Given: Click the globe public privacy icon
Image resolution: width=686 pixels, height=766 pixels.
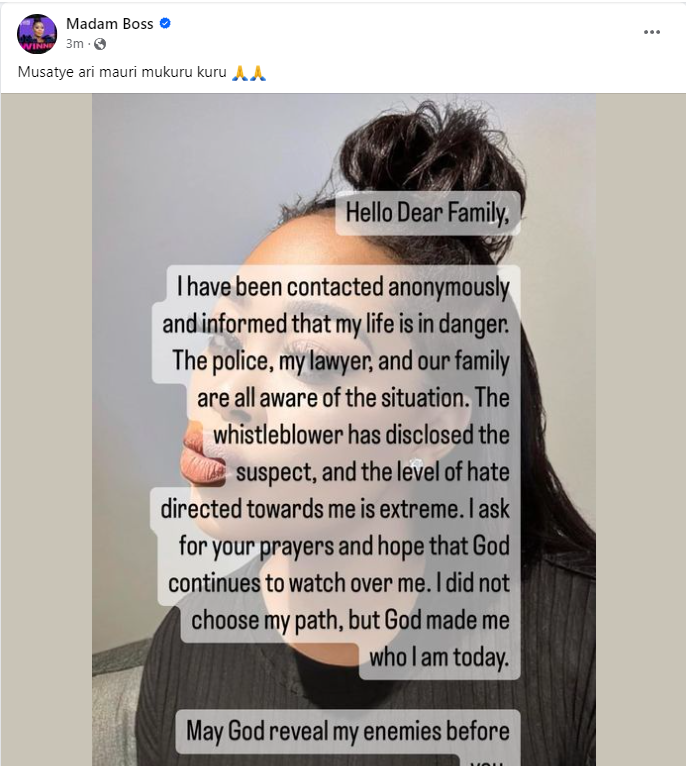Looking at the screenshot, I should pyautogui.click(x=100, y=44).
